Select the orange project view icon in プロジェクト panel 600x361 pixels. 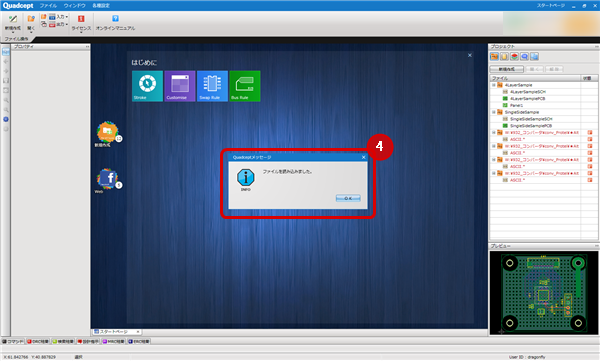[494, 57]
